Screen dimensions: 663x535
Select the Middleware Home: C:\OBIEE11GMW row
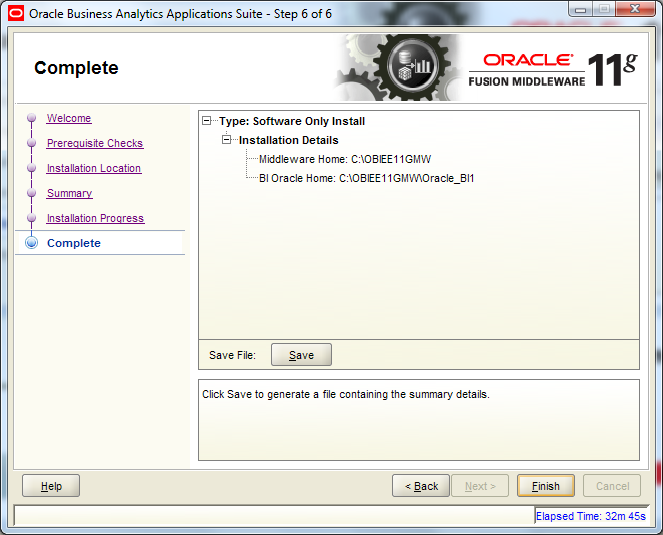(345, 159)
